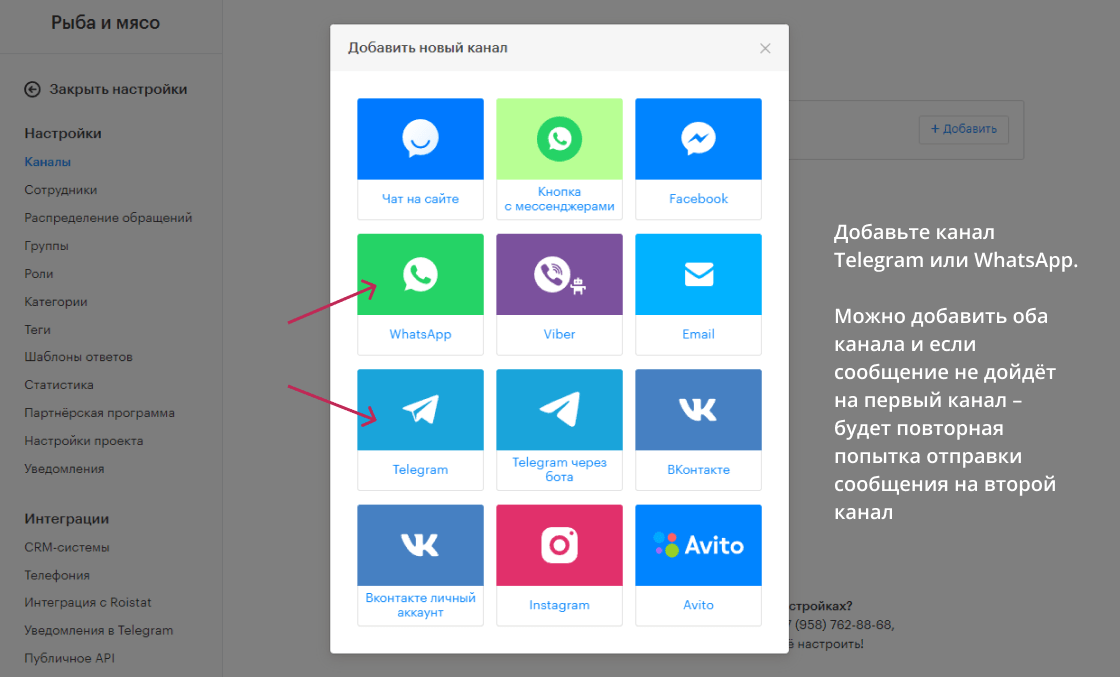This screenshot has width=1120, height=677.
Task: Click the Telegram через бота caption
Action: 559,469
